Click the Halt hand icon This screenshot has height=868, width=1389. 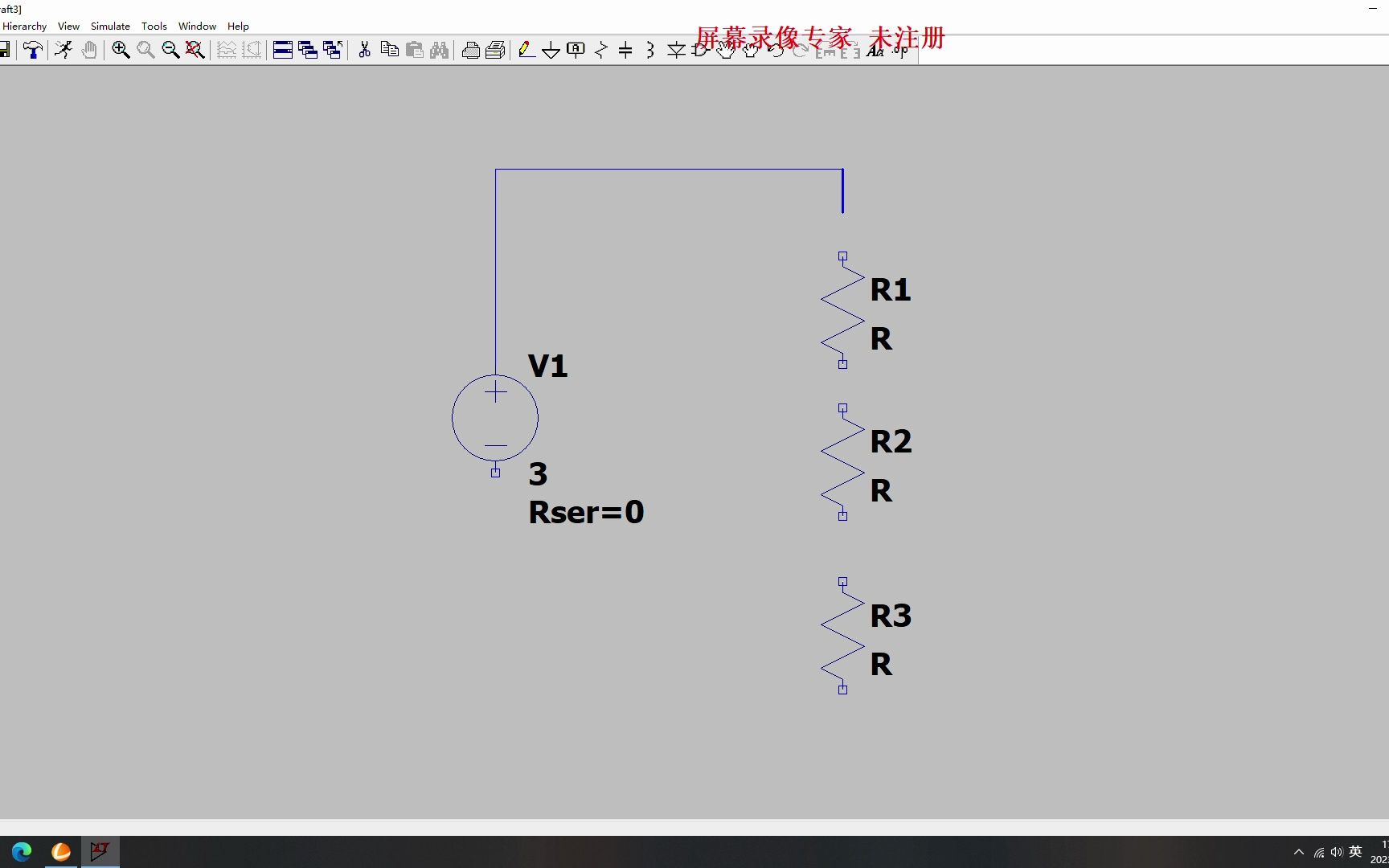(89, 50)
